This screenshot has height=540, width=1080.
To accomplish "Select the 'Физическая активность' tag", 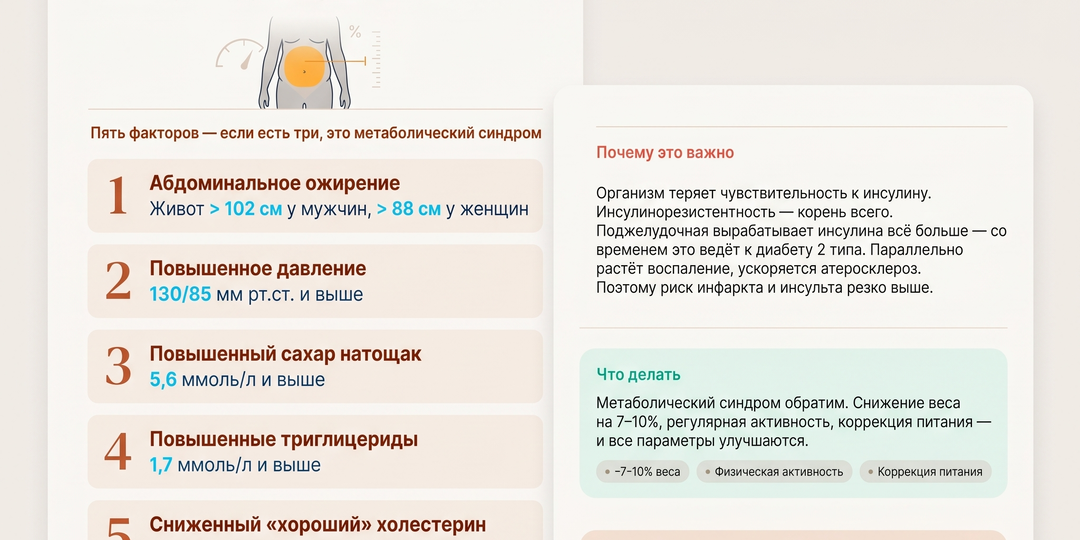I will pos(774,472).
